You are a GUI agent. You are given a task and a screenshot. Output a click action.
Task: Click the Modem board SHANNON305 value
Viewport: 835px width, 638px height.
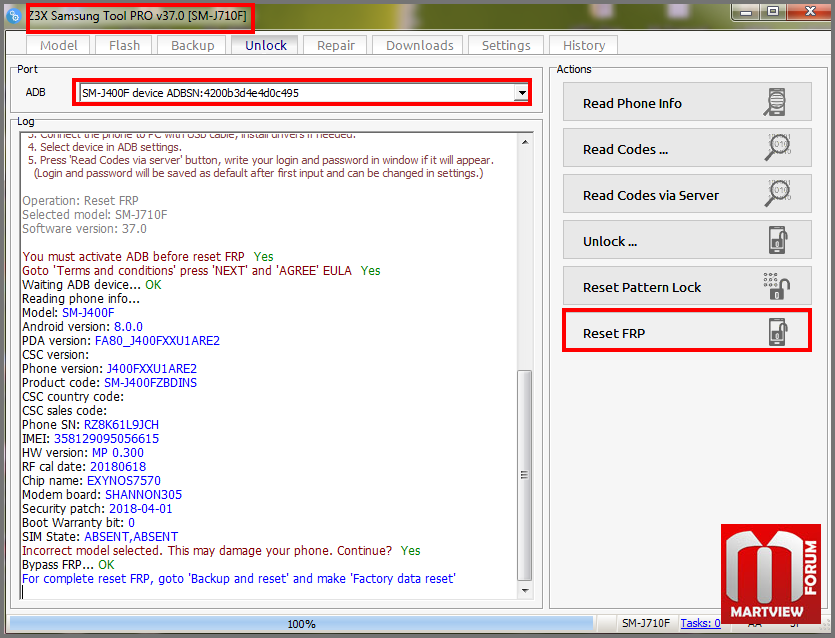[143, 495]
